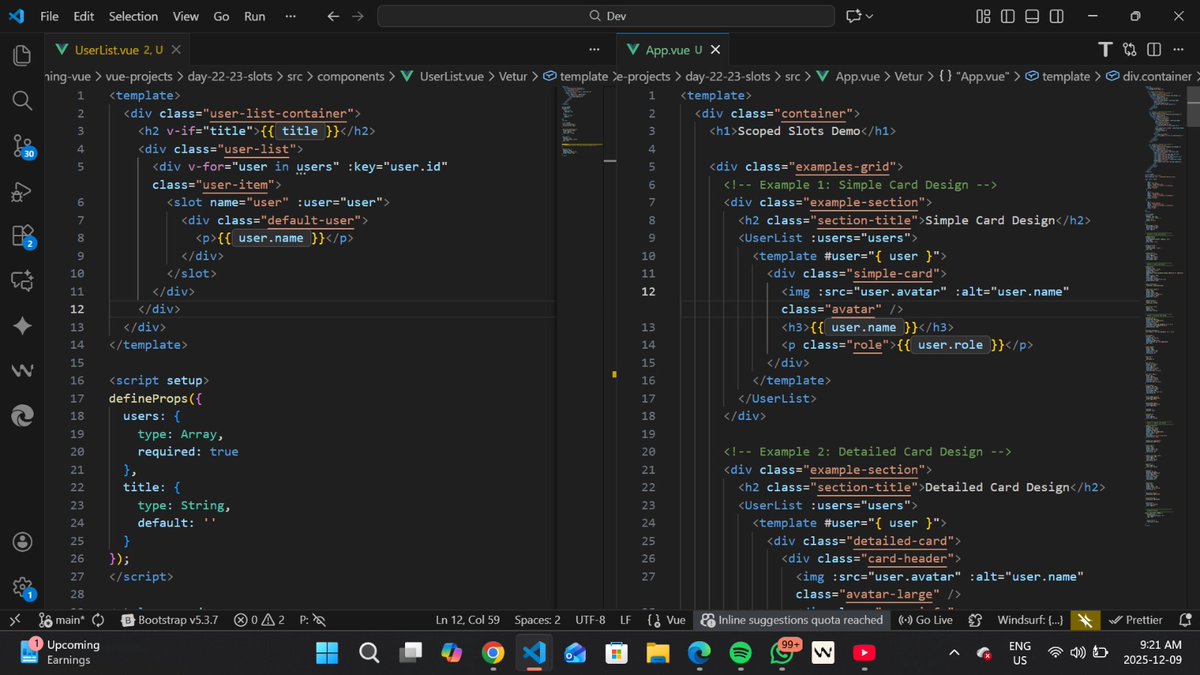1200x675 pixels.
Task: Open the Edit menu
Action: point(84,16)
